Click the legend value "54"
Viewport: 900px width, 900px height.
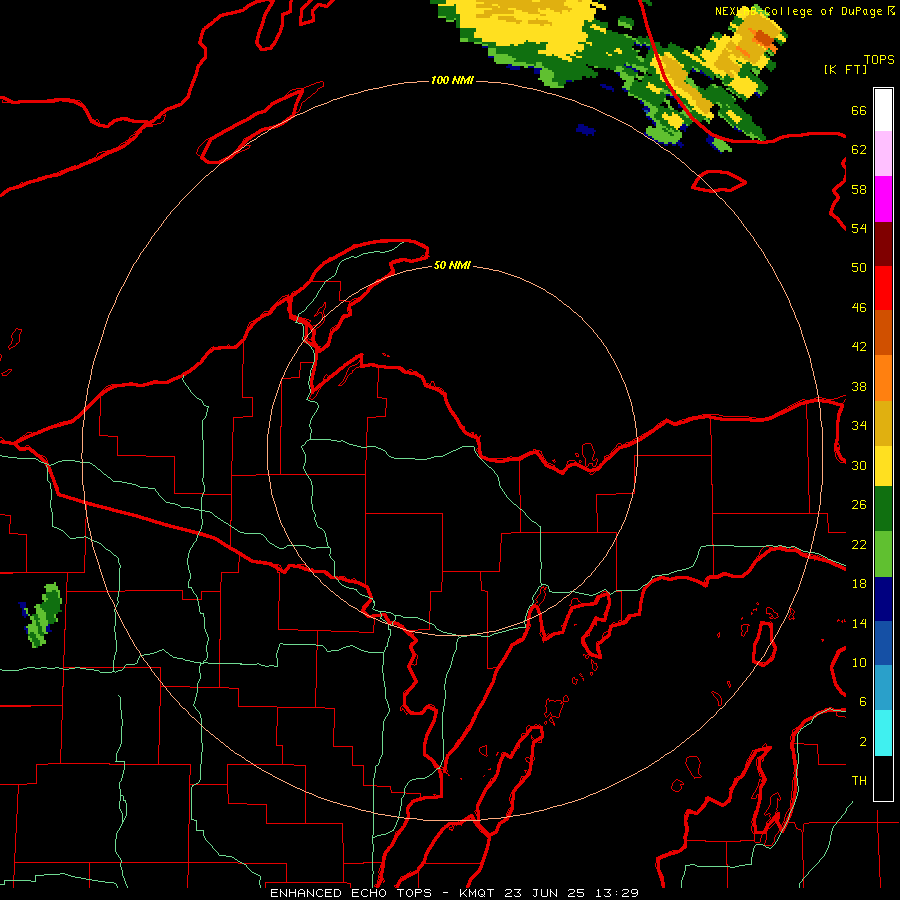pyautogui.click(x=859, y=228)
